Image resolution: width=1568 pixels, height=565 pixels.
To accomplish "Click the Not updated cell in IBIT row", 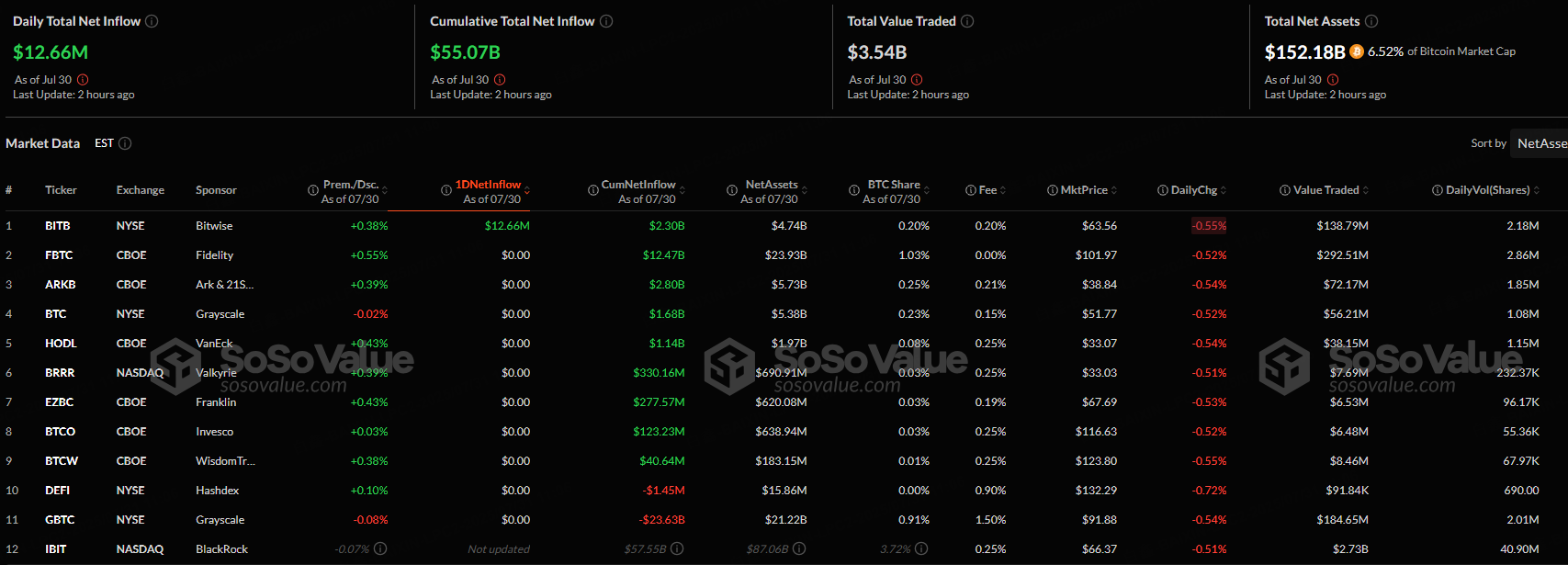I will pyautogui.click(x=499, y=549).
